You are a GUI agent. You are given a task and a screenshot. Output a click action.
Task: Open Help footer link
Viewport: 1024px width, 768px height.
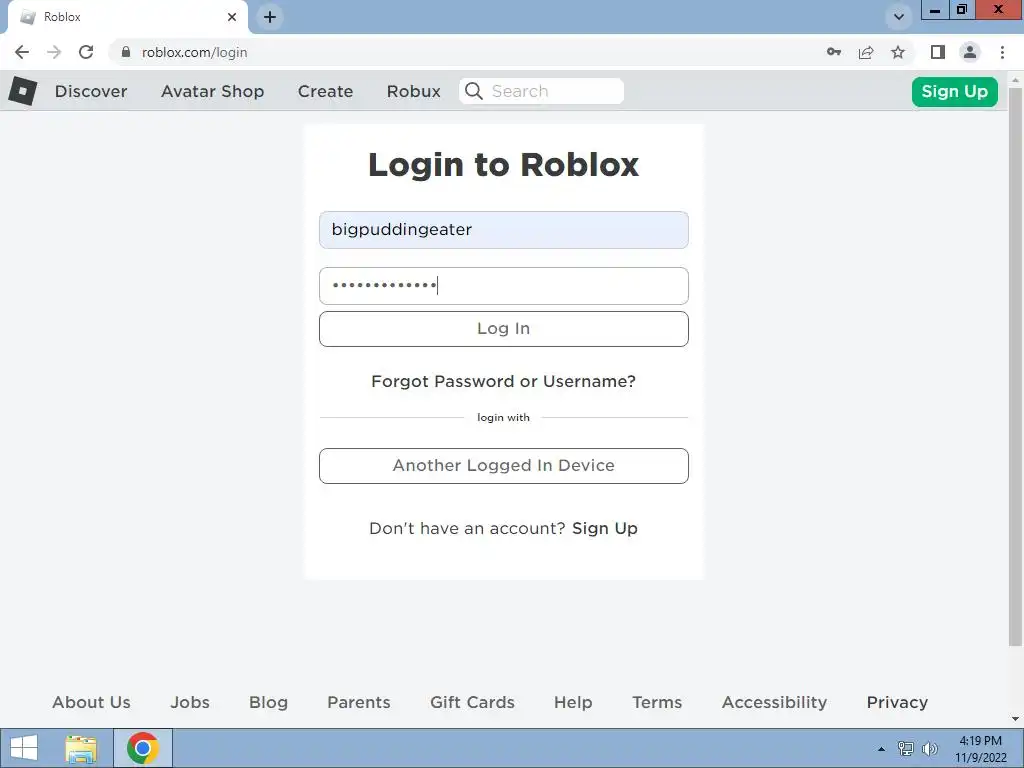point(573,702)
